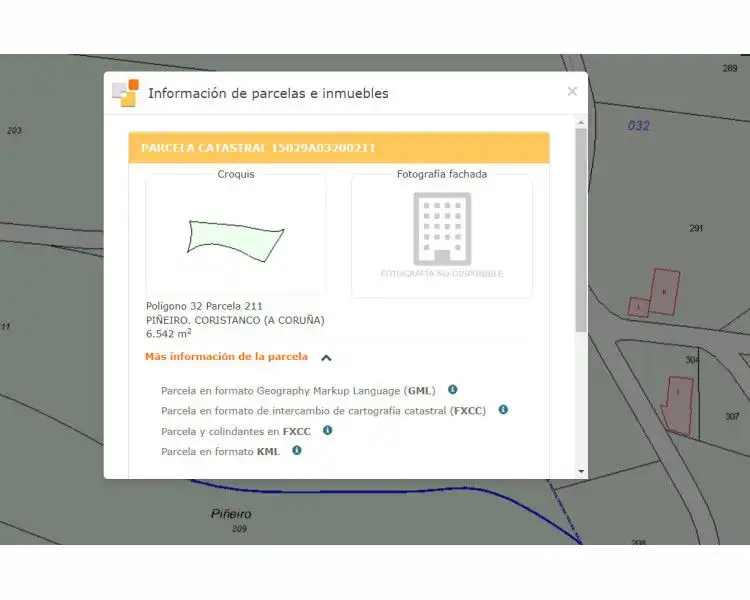Click the info icon beside FXCC cartography format
This screenshot has width=750, height=600.
[503, 410]
